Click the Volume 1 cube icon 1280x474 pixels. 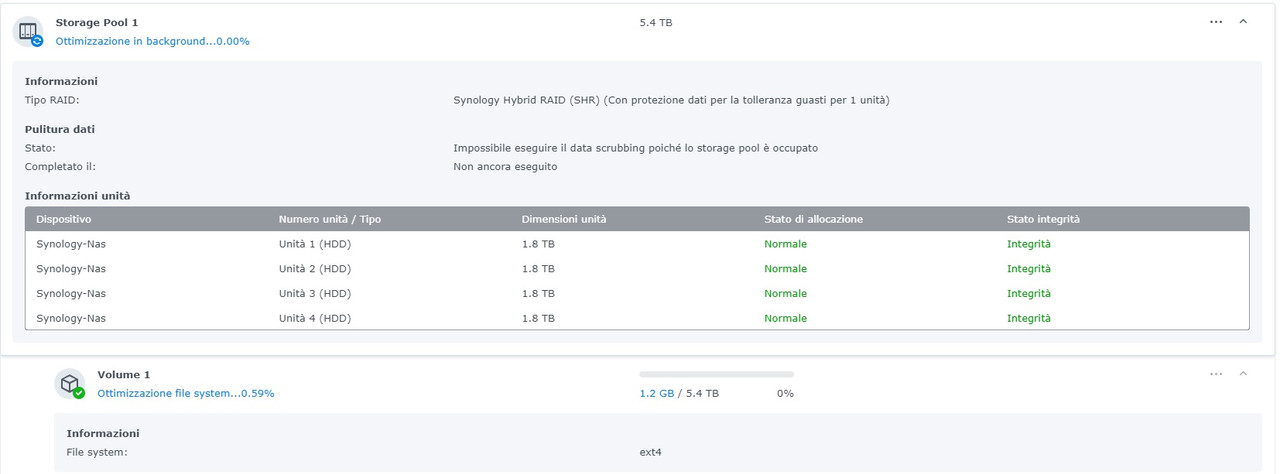click(70, 384)
